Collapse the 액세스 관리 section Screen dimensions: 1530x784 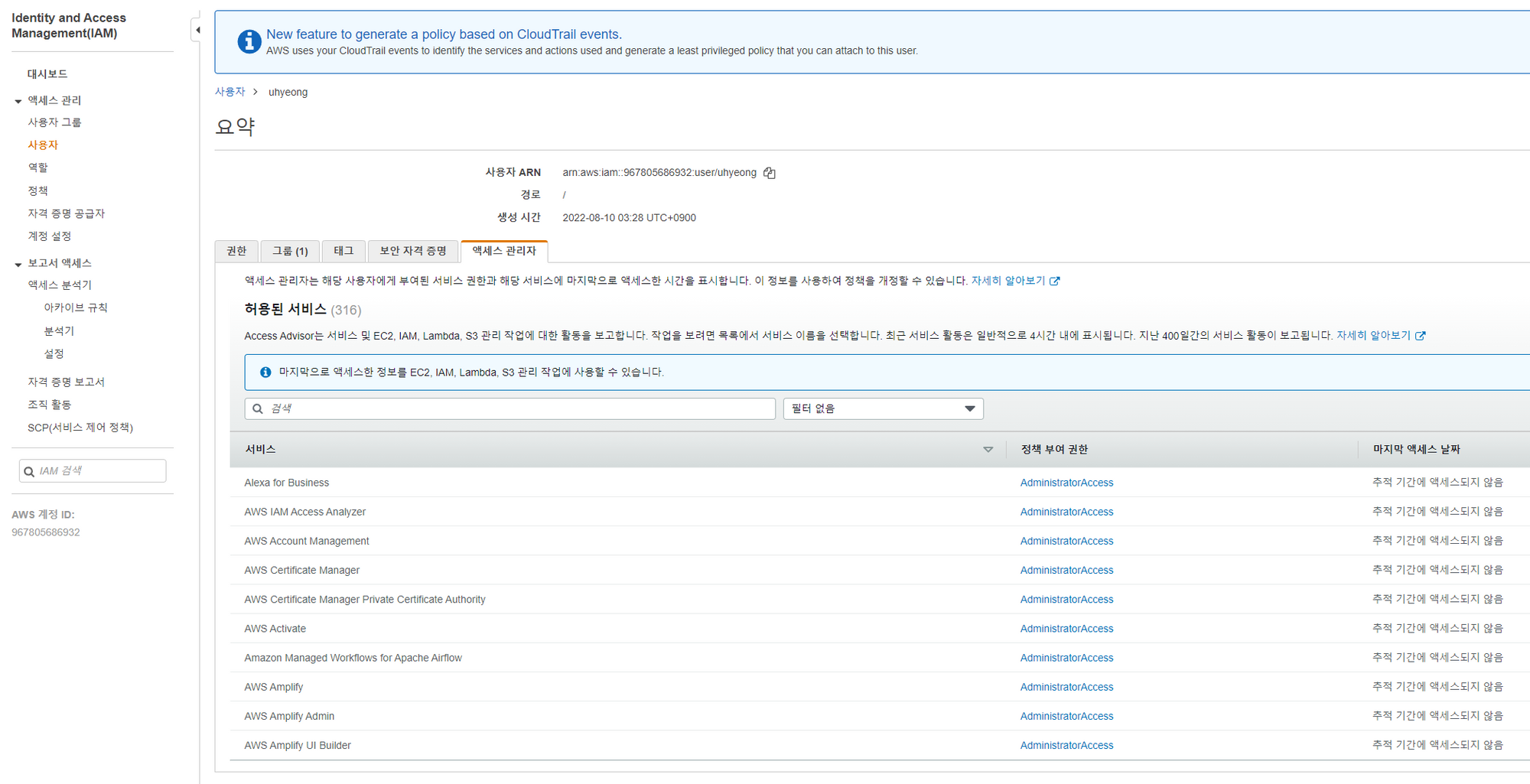point(18,101)
